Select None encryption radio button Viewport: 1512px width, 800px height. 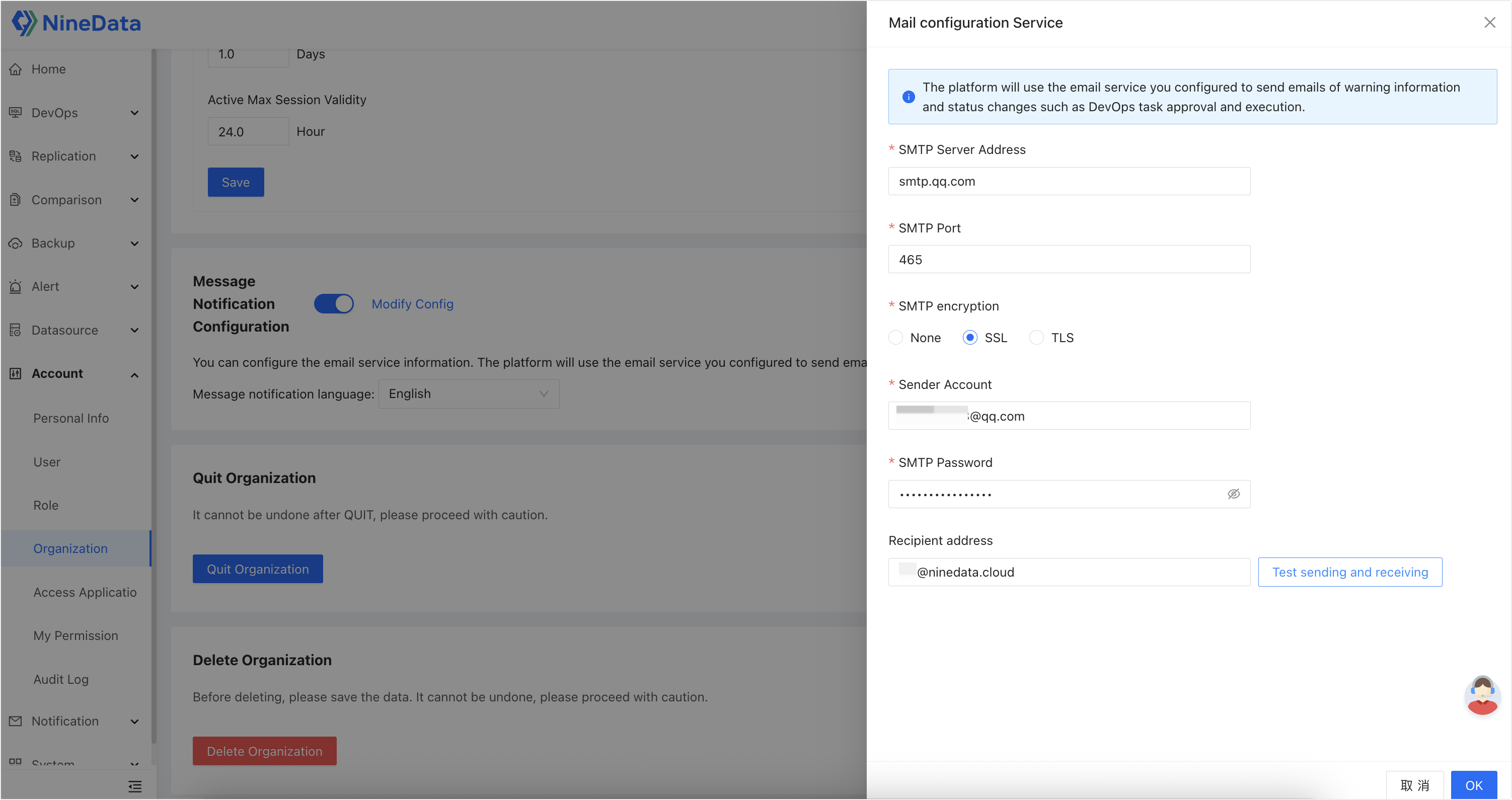pyautogui.click(x=896, y=338)
